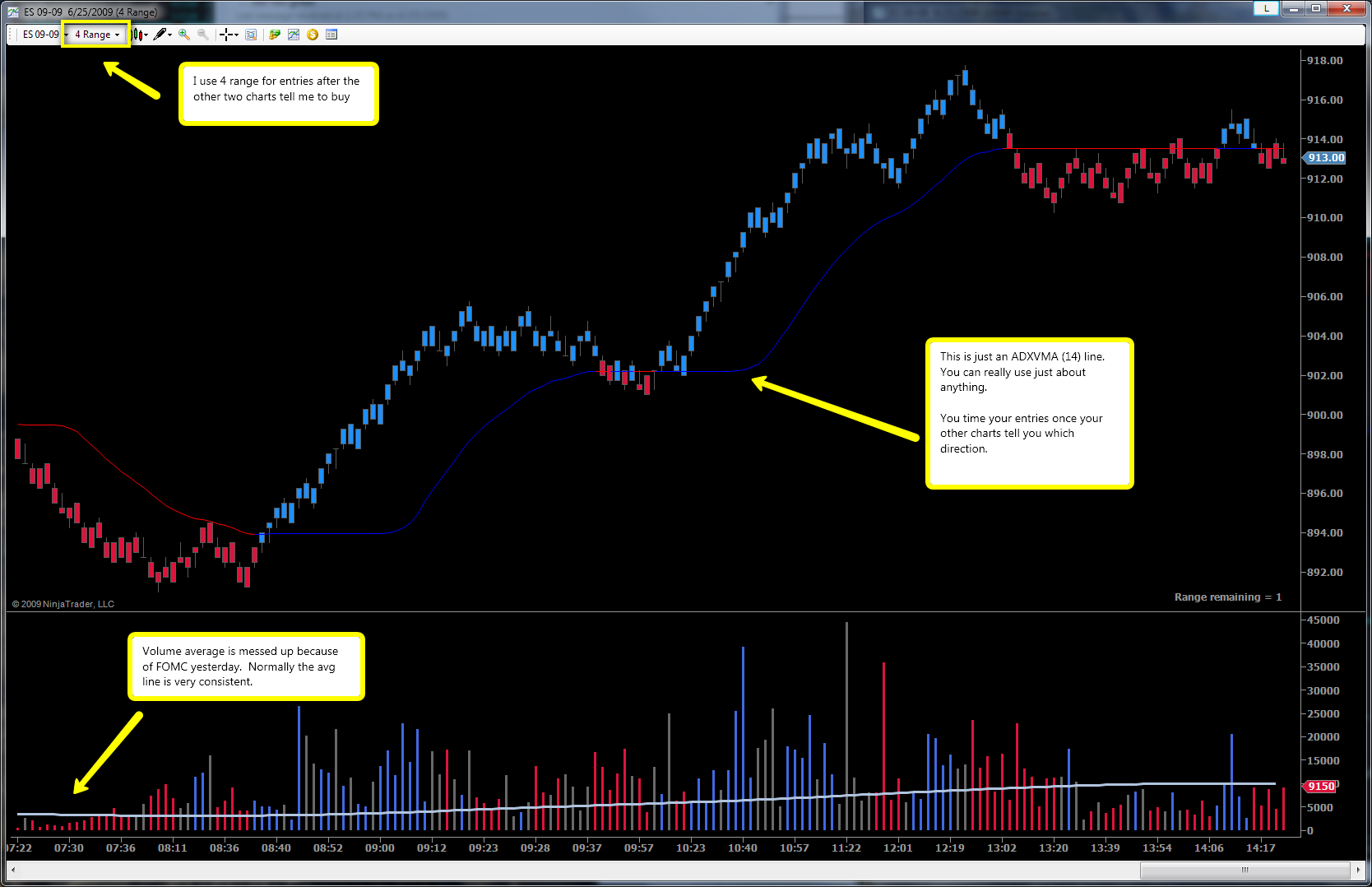Image resolution: width=1372 pixels, height=887 pixels.
Task: Click the zoom frame icon
Action: (251, 35)
